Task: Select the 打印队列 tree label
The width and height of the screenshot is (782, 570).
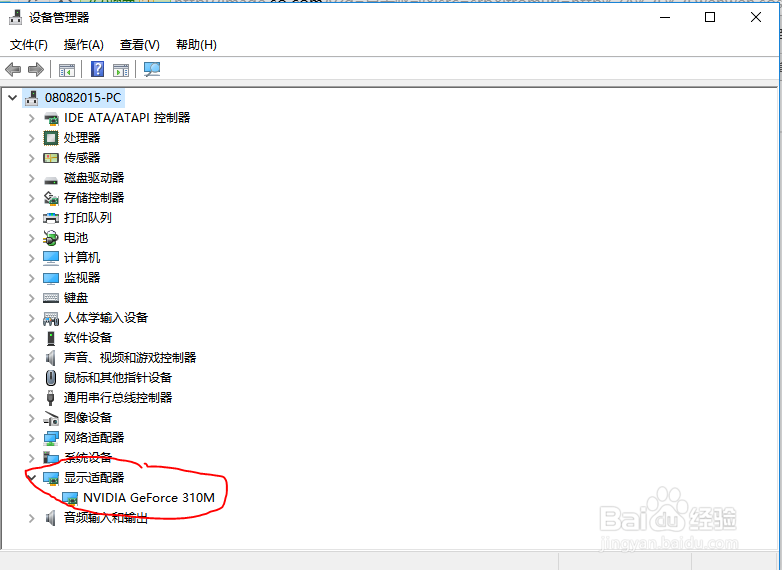Action: (88, 218)
